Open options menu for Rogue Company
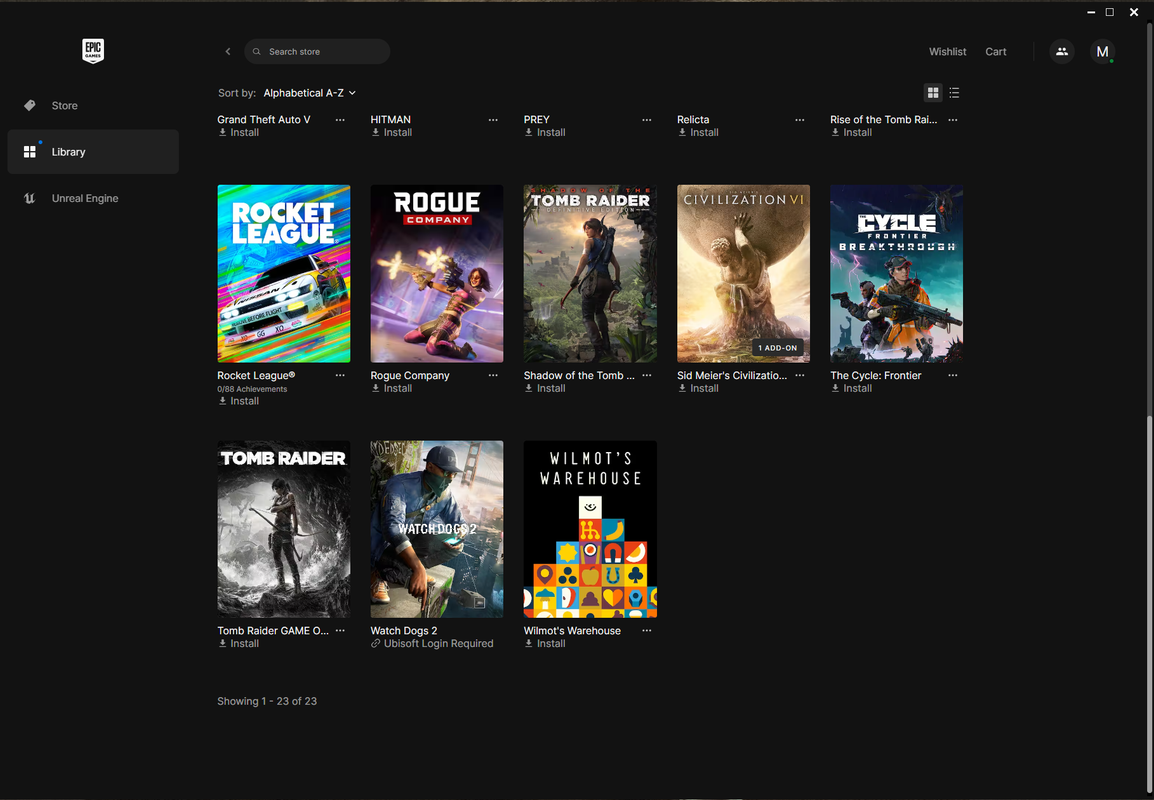 pyautogui.click(x=493, y=375)
